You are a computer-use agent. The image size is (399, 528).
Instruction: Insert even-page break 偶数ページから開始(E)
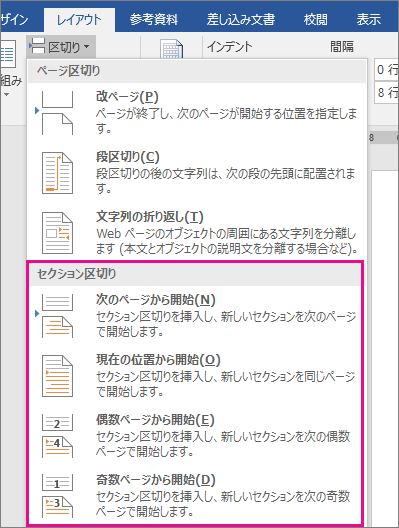(195, 435)
